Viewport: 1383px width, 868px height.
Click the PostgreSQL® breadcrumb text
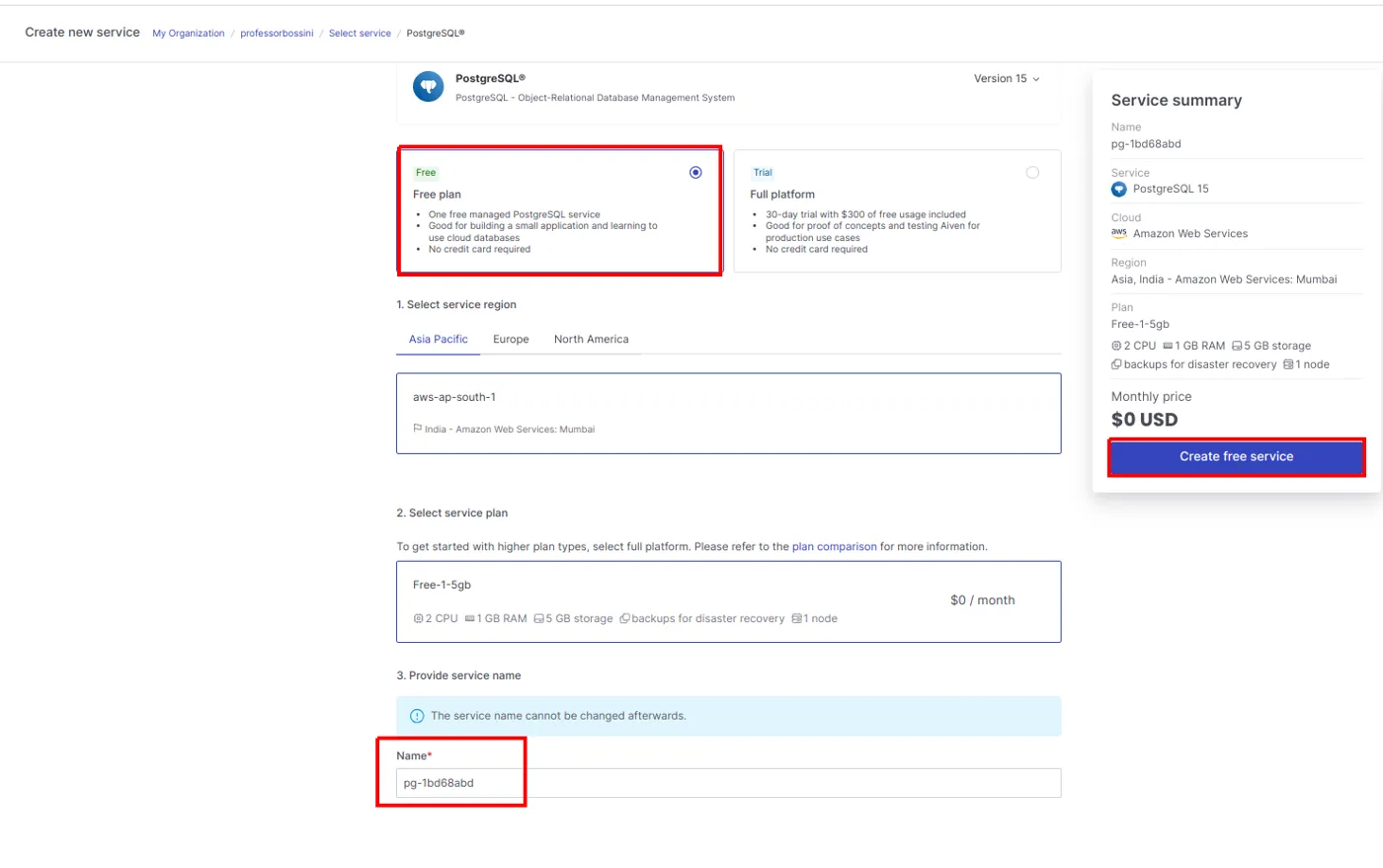tap(436, 34)
